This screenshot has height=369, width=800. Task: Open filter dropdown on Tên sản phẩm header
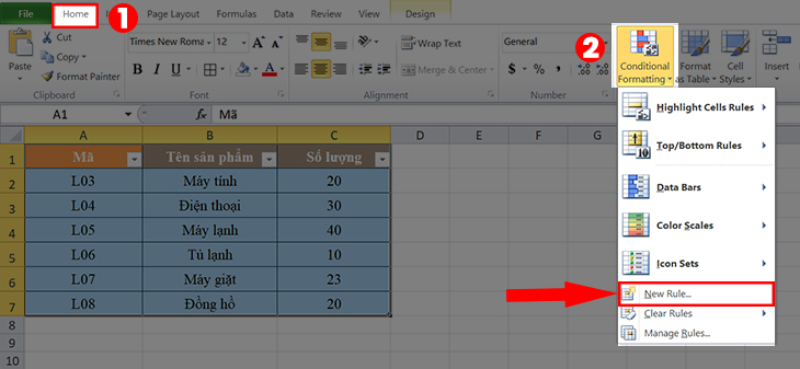coord(269,160)
